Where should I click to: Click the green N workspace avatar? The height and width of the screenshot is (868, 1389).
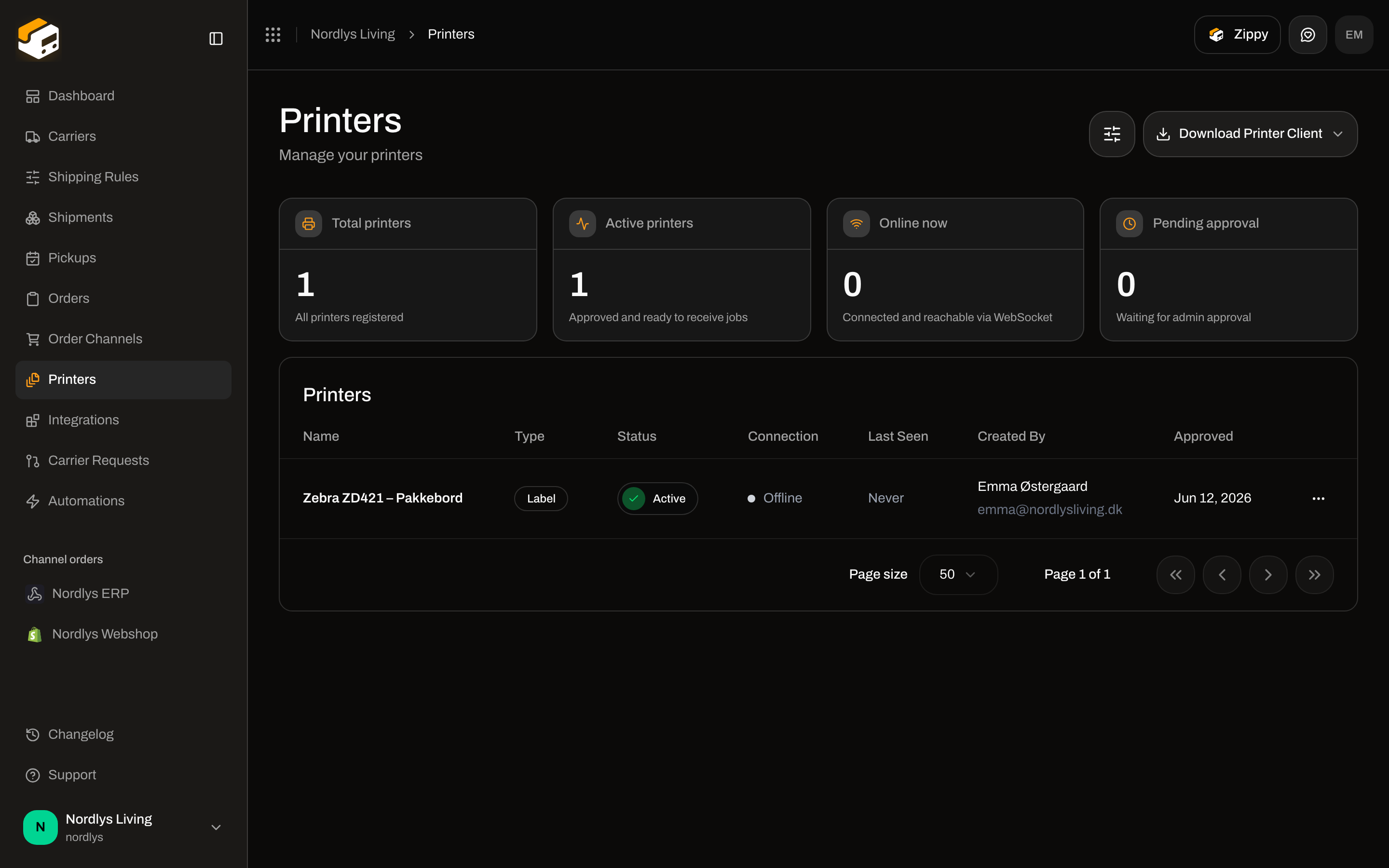[40, 827]
